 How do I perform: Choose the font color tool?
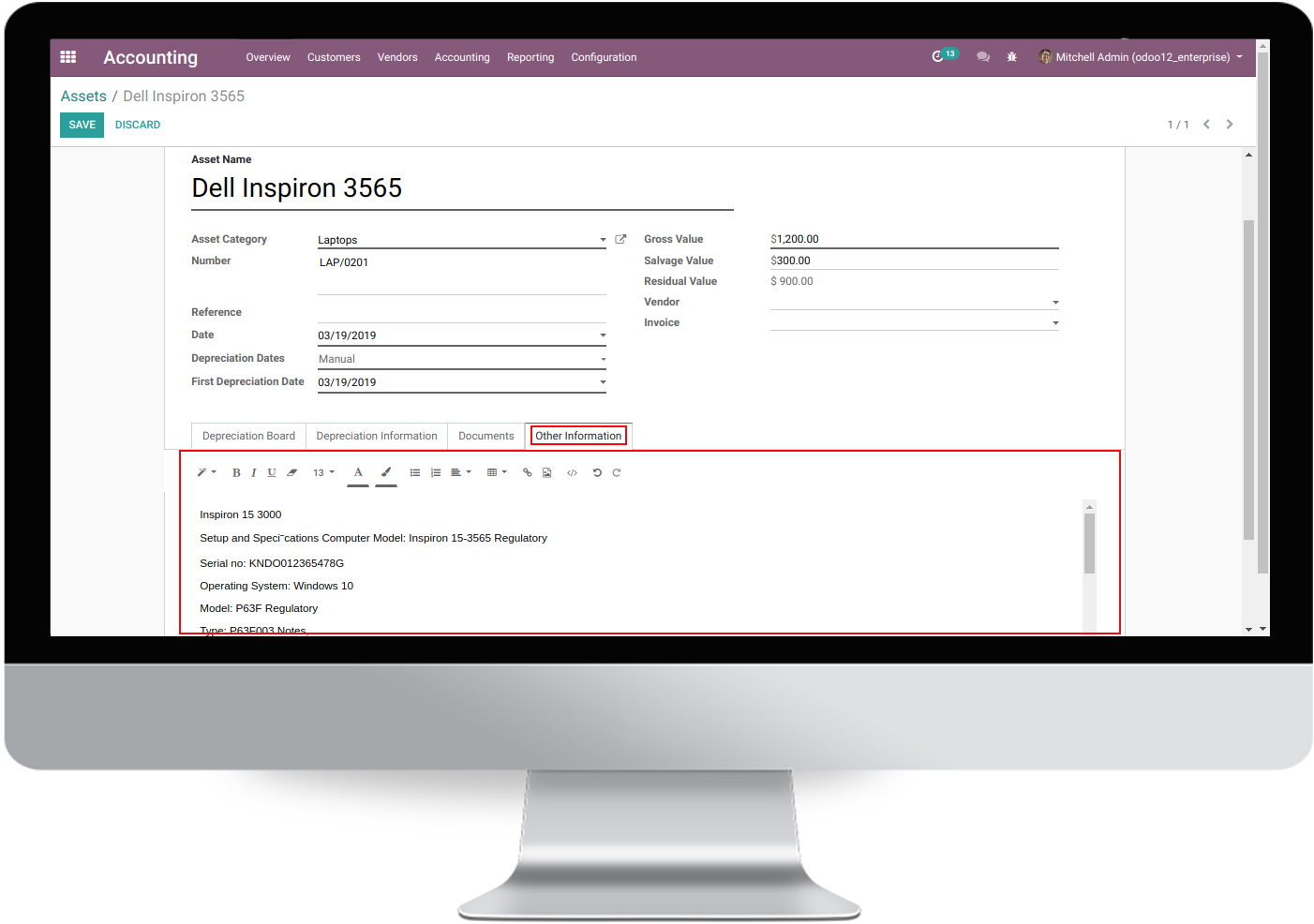click(x=358, y=473)
